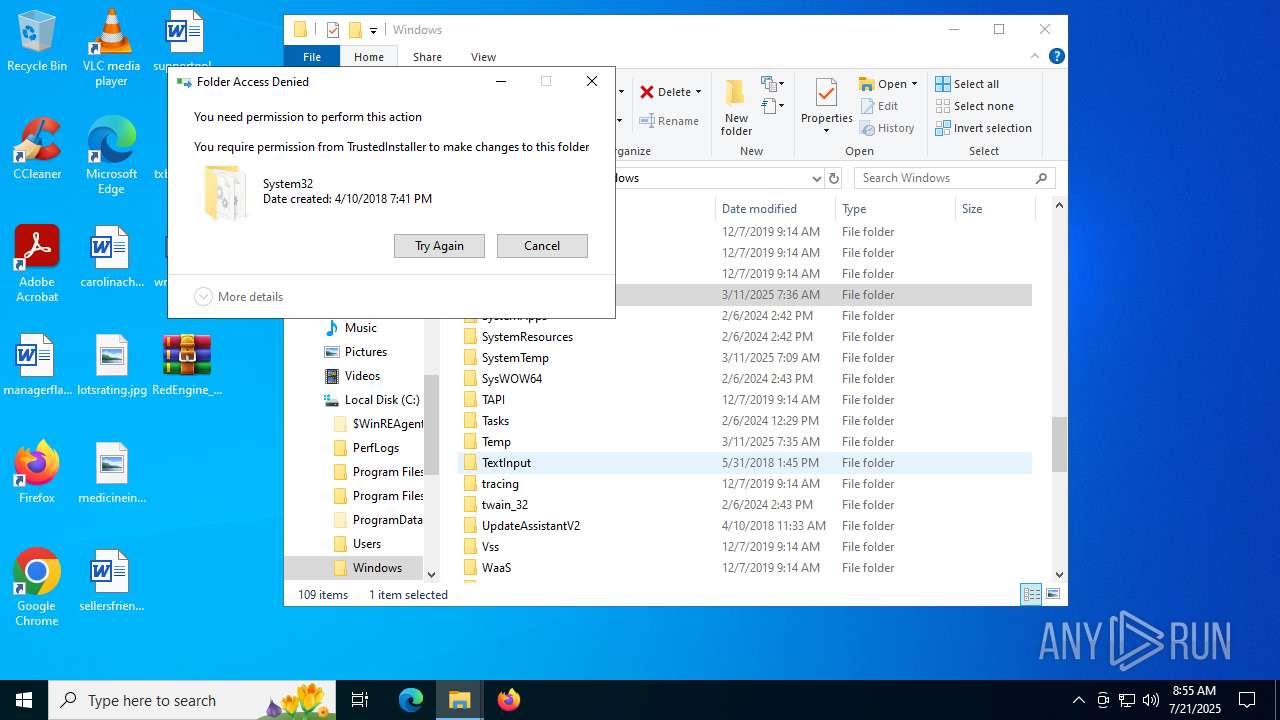Open the Delete dropdown arrow
Screen dimensions: 1280x720
tap(698, 92)
